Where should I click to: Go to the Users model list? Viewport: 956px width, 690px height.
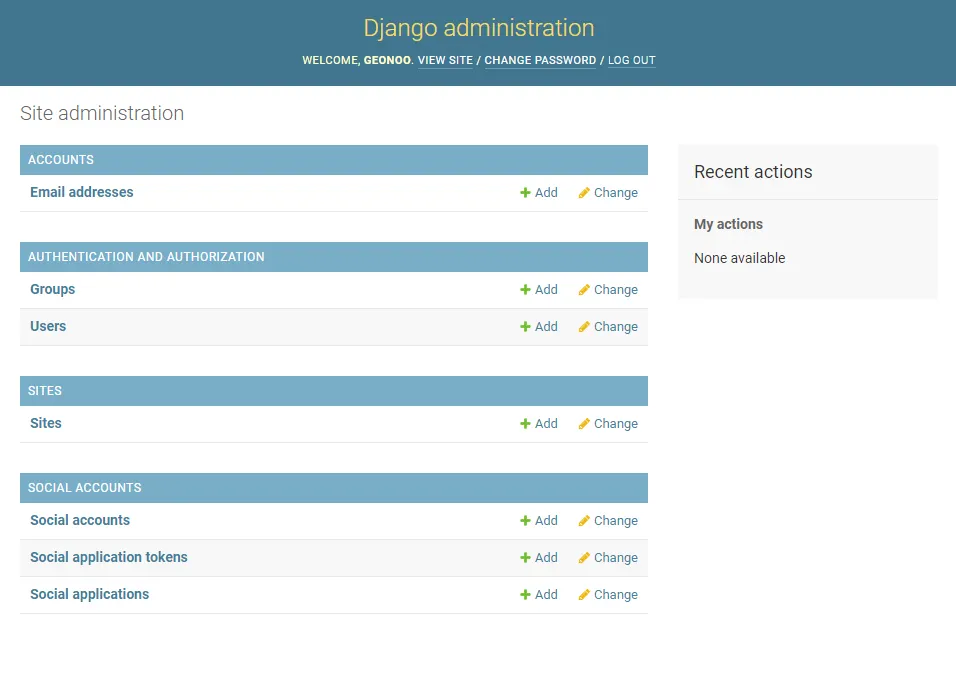48,326
